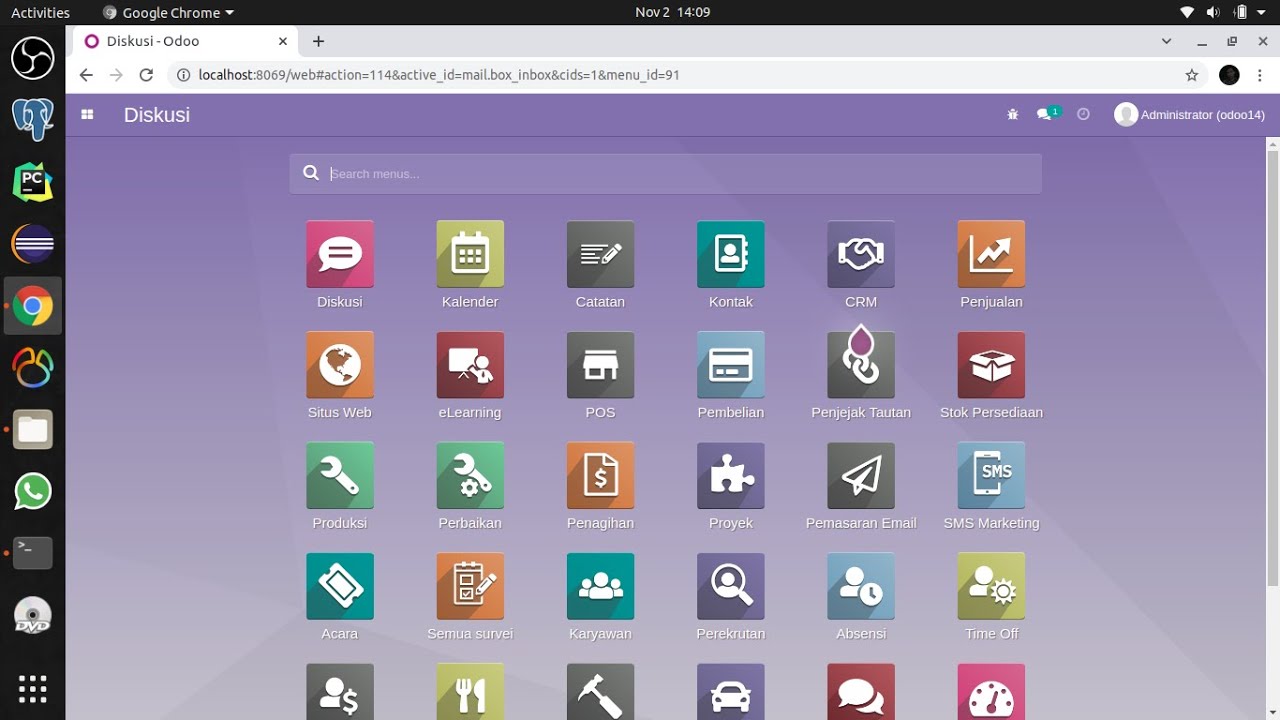Open the Terminal from the dock
Viewport: 1280px width, 720px height.
(32, 552)
